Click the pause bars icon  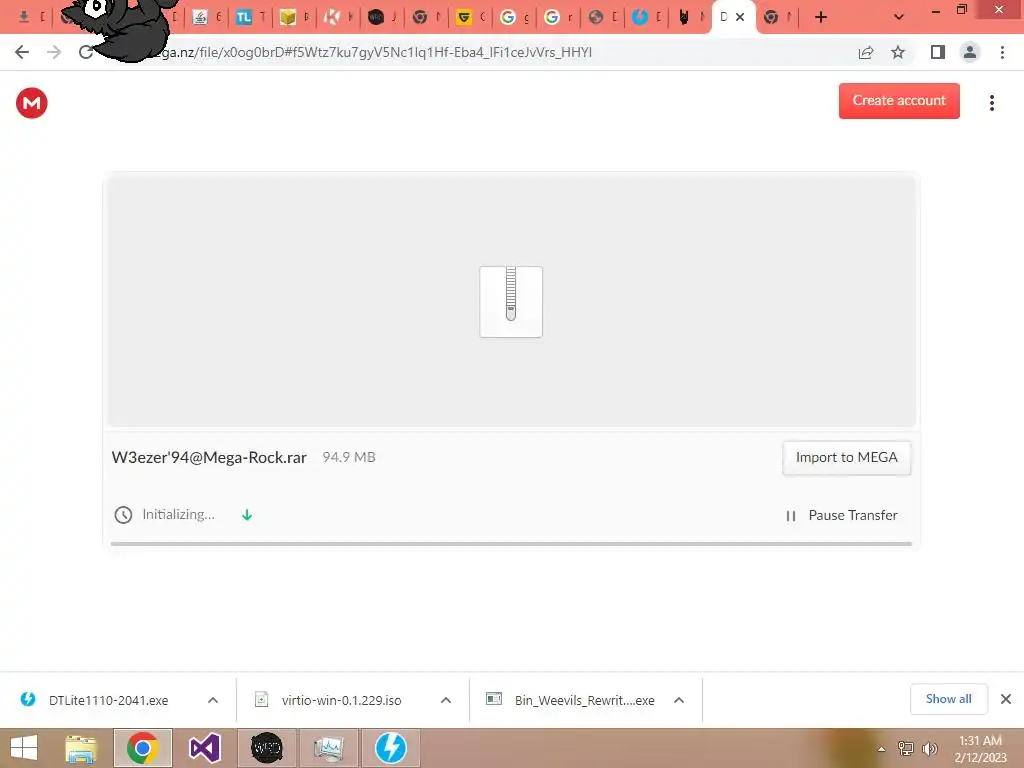click(x=791, y=516)
